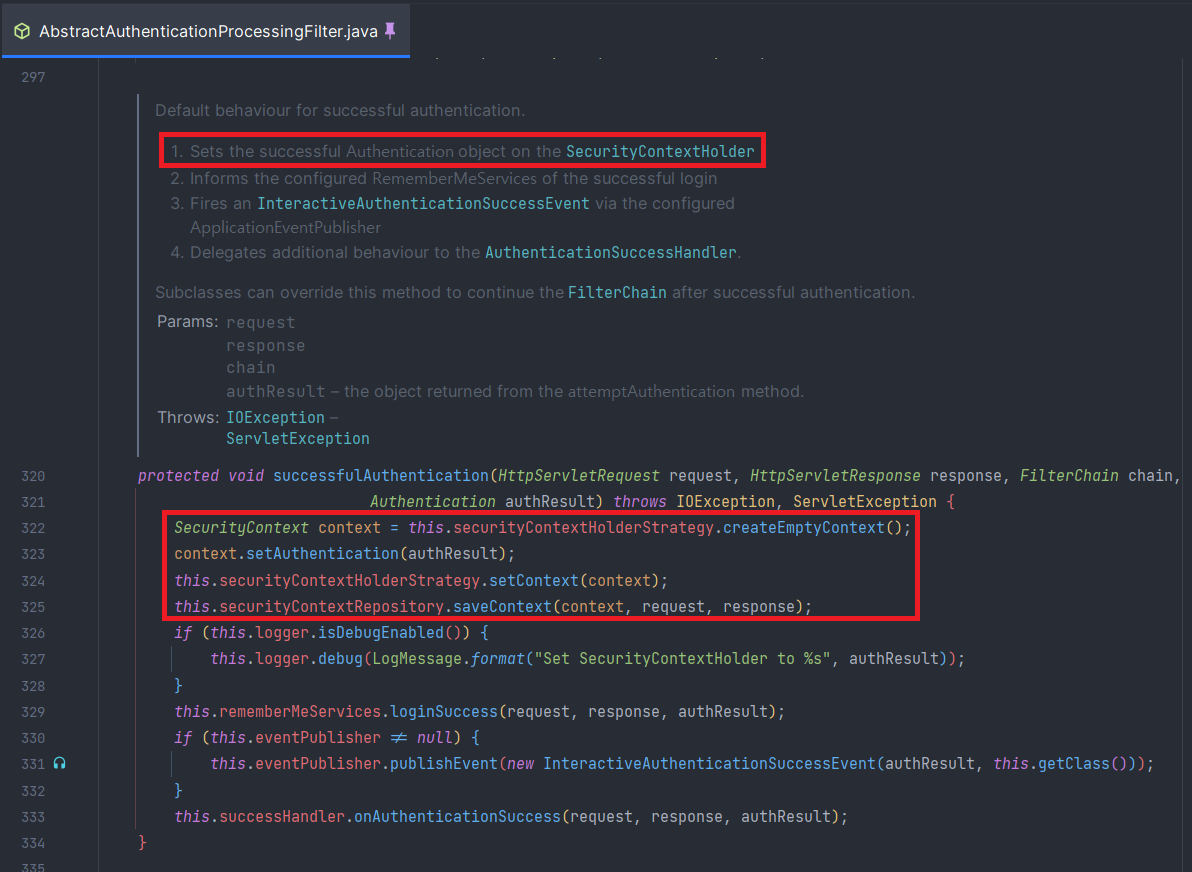
Task: Click the pin icon on the editor tab
Action: 390,31
